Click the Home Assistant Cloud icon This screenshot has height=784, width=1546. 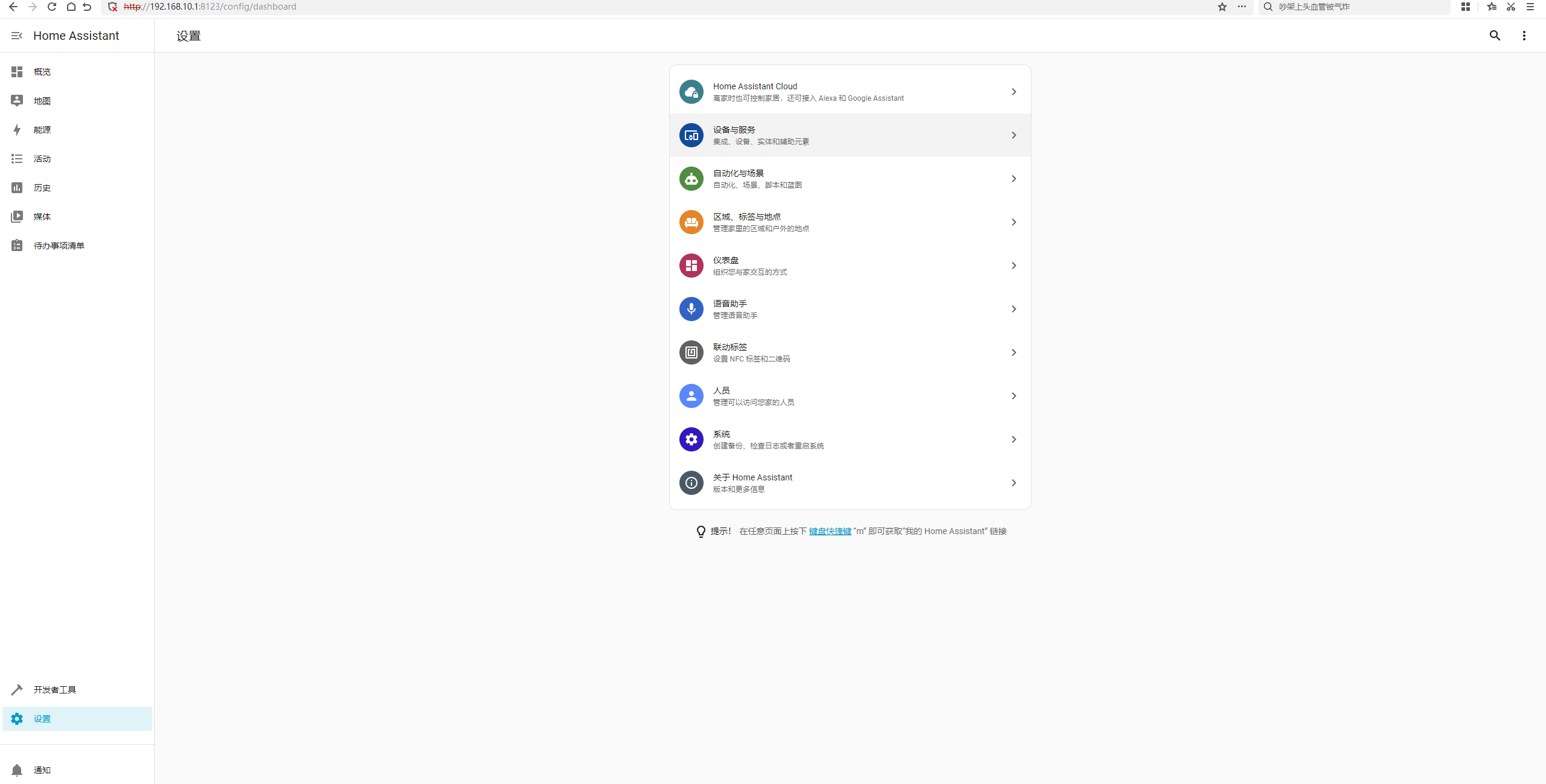pyautogui.click(x=691, y=92)
